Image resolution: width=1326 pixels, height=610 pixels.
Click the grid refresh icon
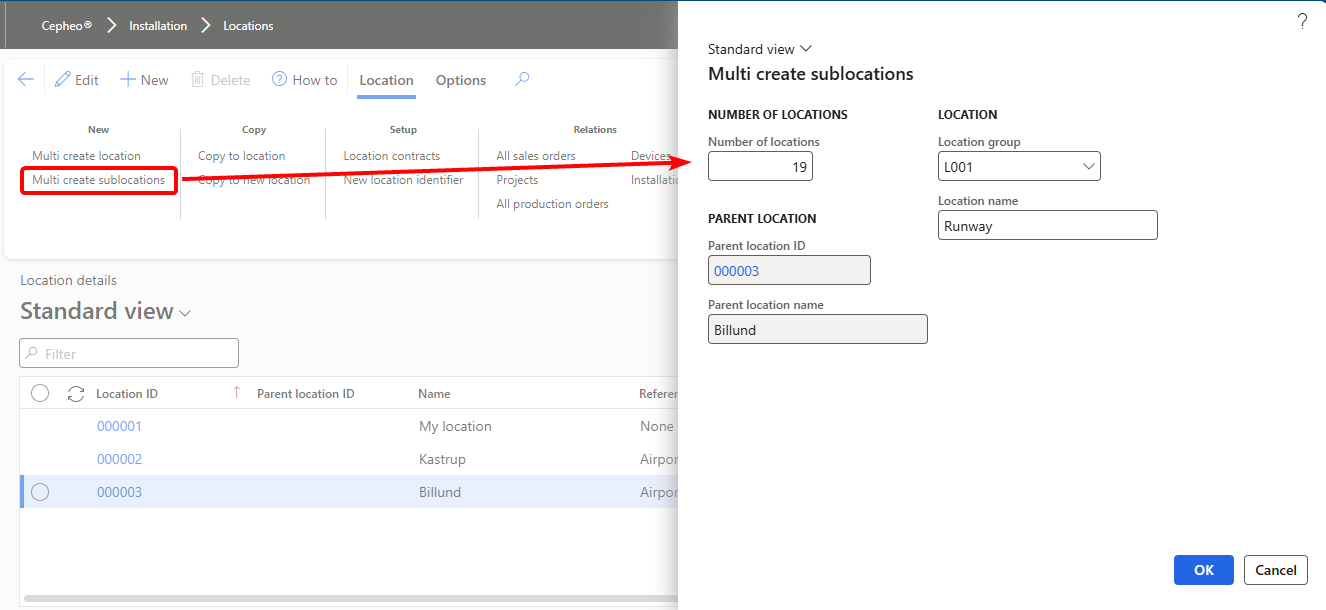75,394
